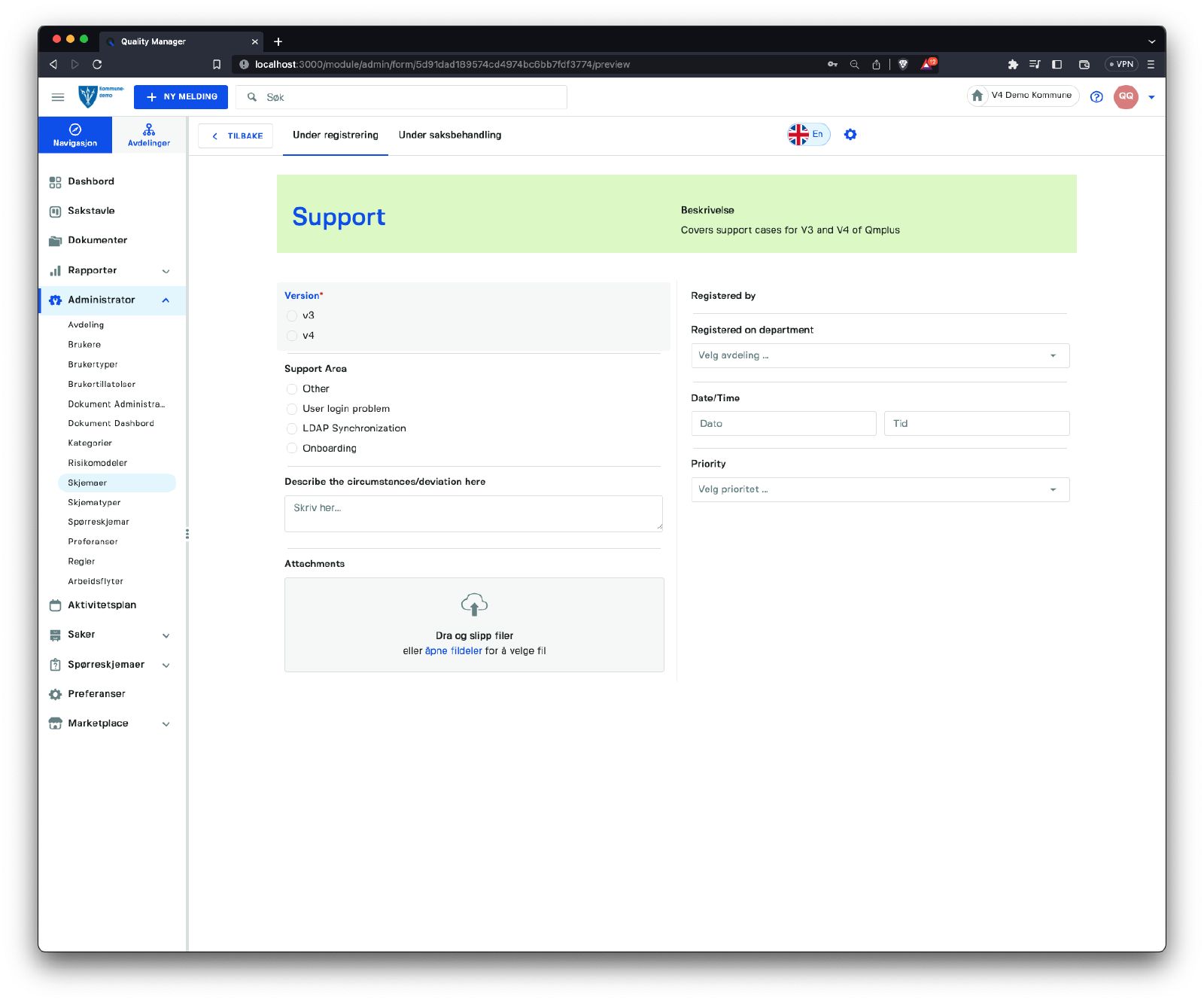Toggle the English language flag switch
Screen dimensions: 1204x1002
coord(808,135)
